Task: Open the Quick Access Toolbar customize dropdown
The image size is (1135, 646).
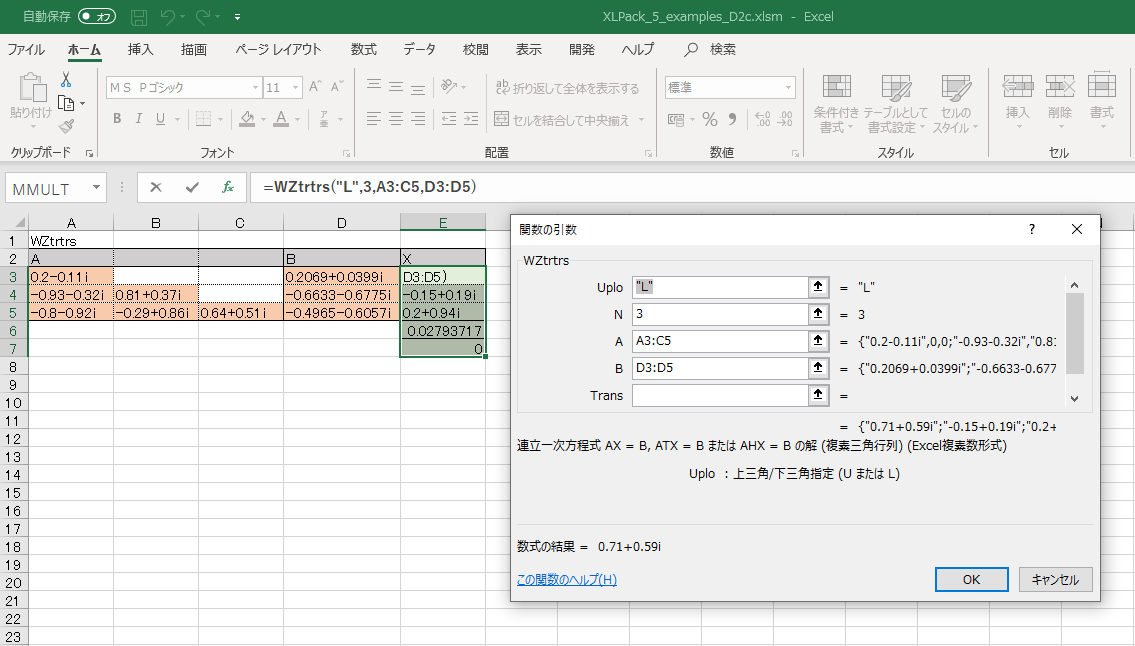Action: 237,17
